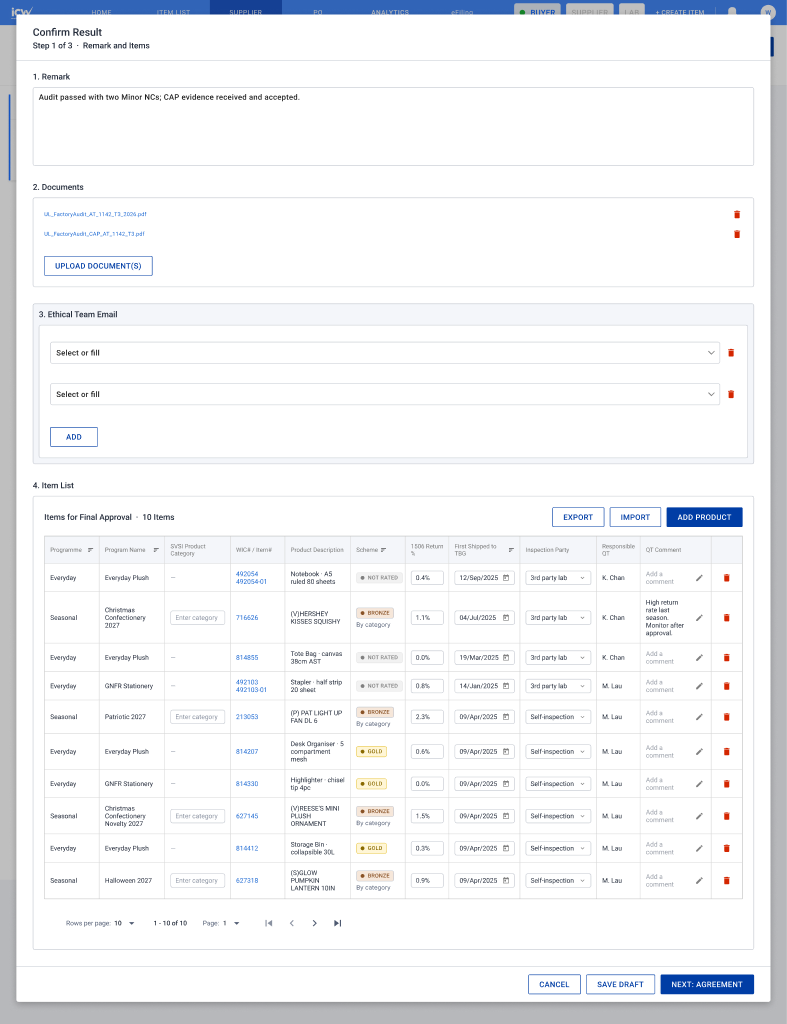This screenshot has width=787, height=1024.
Task: Open Page number dropdown
Action: coord(231,923)
